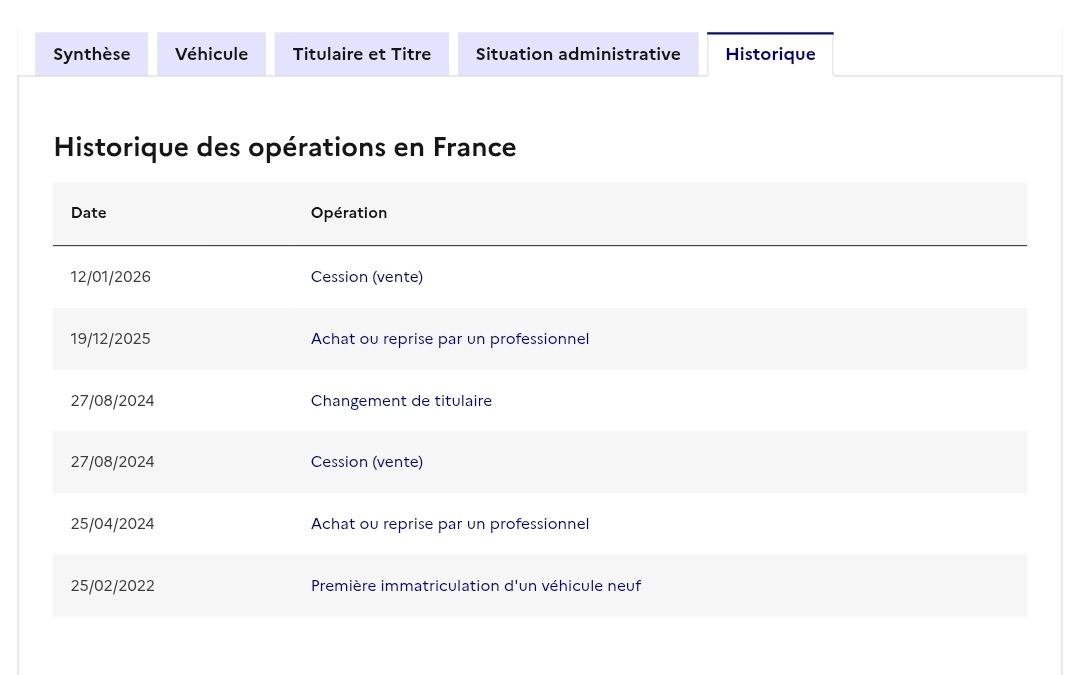Click the date beside Changement de titulaire
1080x675 pixels.
point(113,401)
